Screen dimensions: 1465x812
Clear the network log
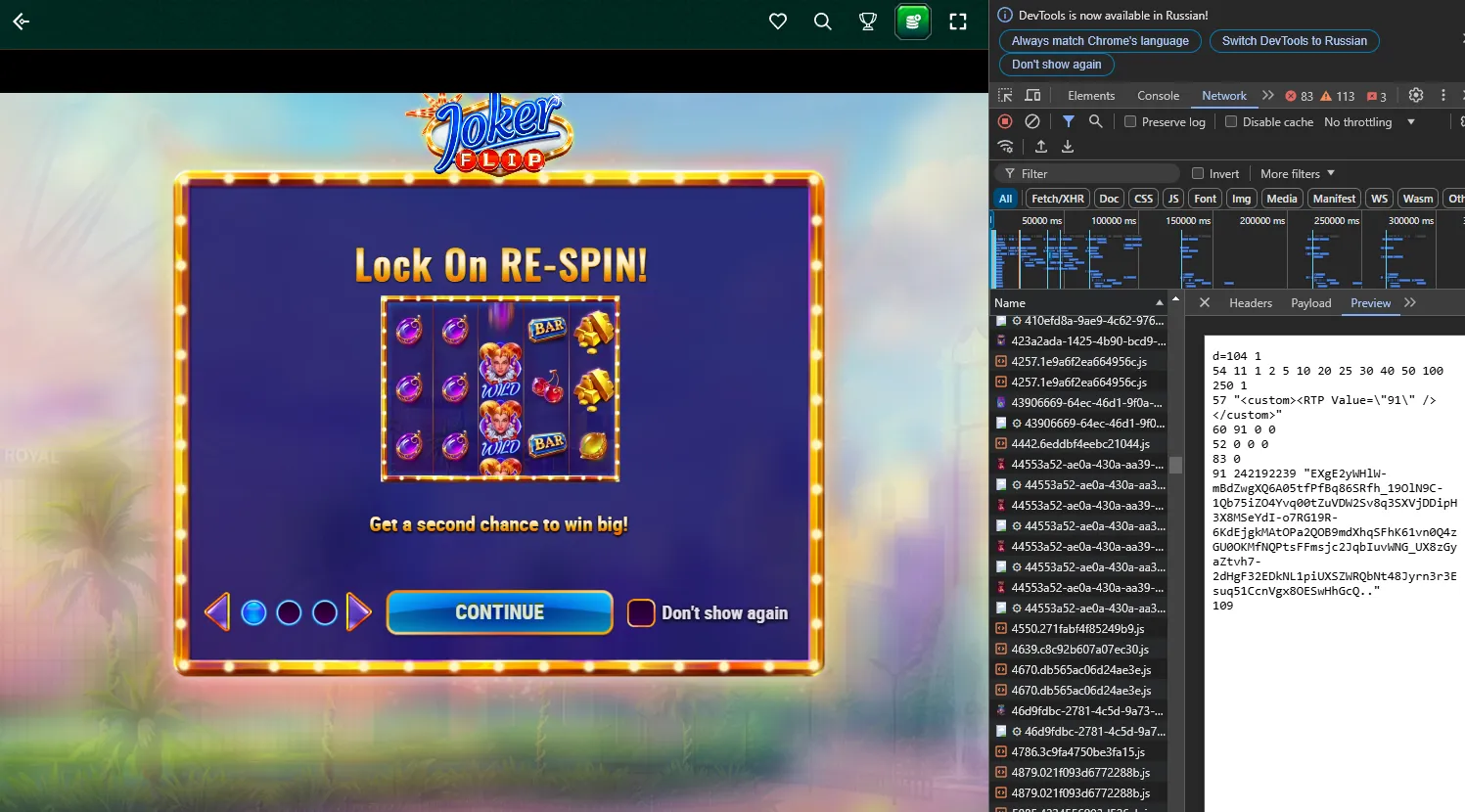point(1032,121)
